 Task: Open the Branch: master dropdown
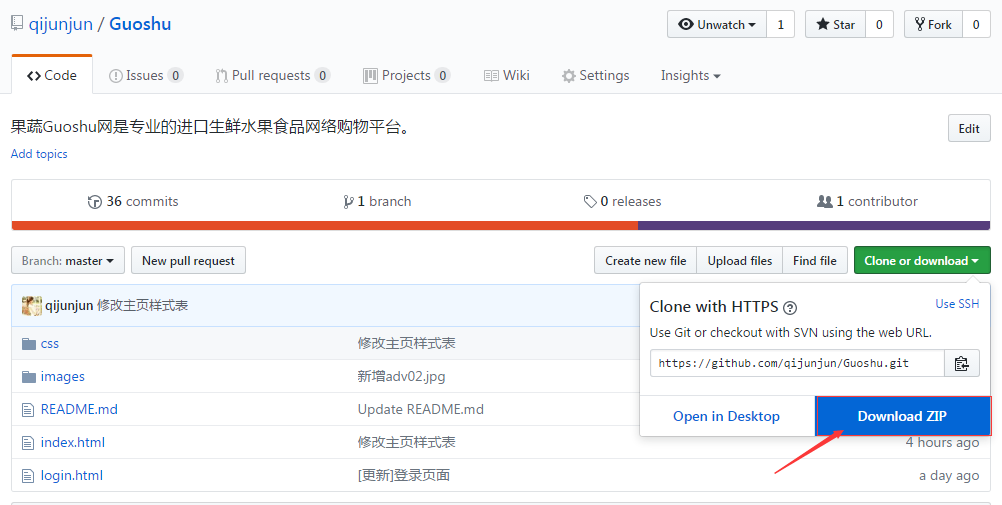(x=68, y=261)
